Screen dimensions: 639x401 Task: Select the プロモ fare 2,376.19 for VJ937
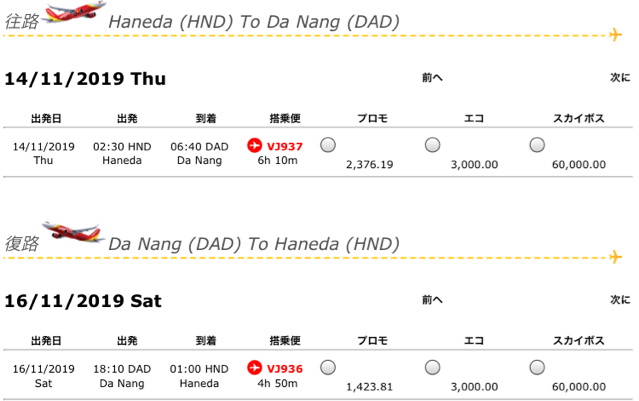328,145
